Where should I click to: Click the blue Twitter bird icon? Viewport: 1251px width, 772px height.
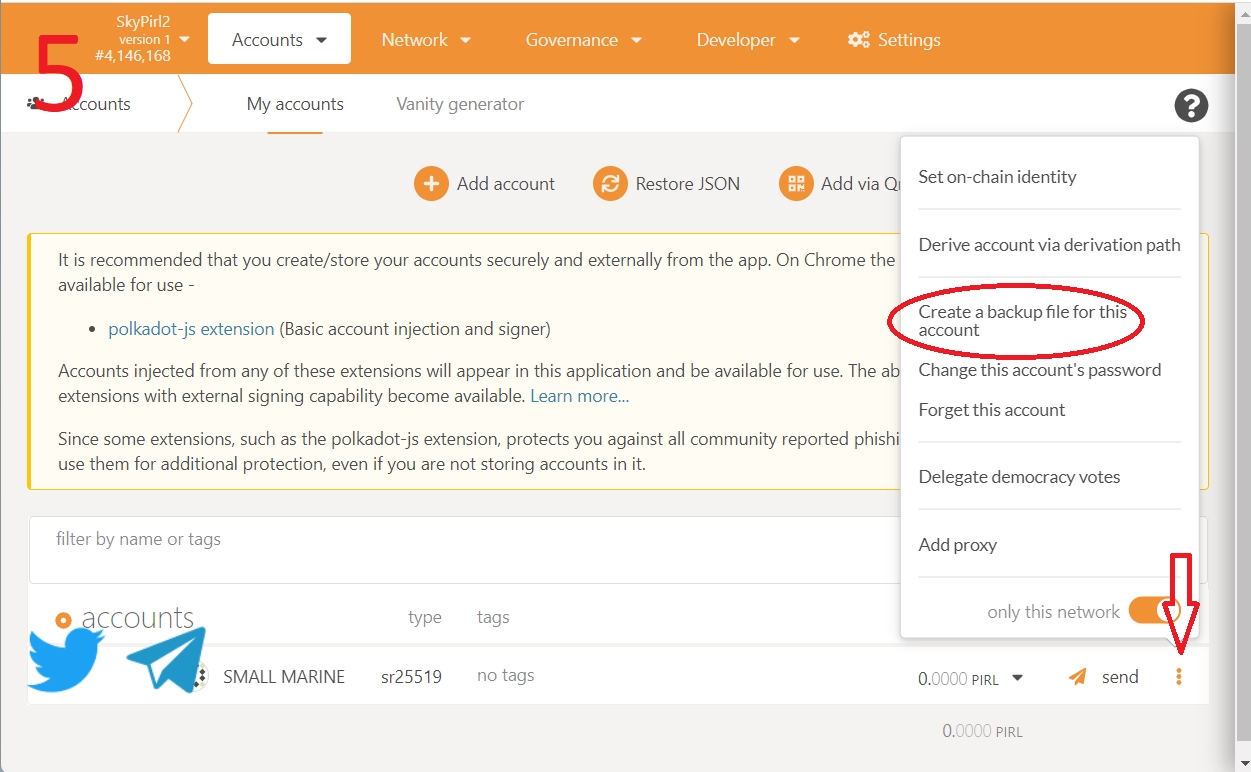point(65,660)
